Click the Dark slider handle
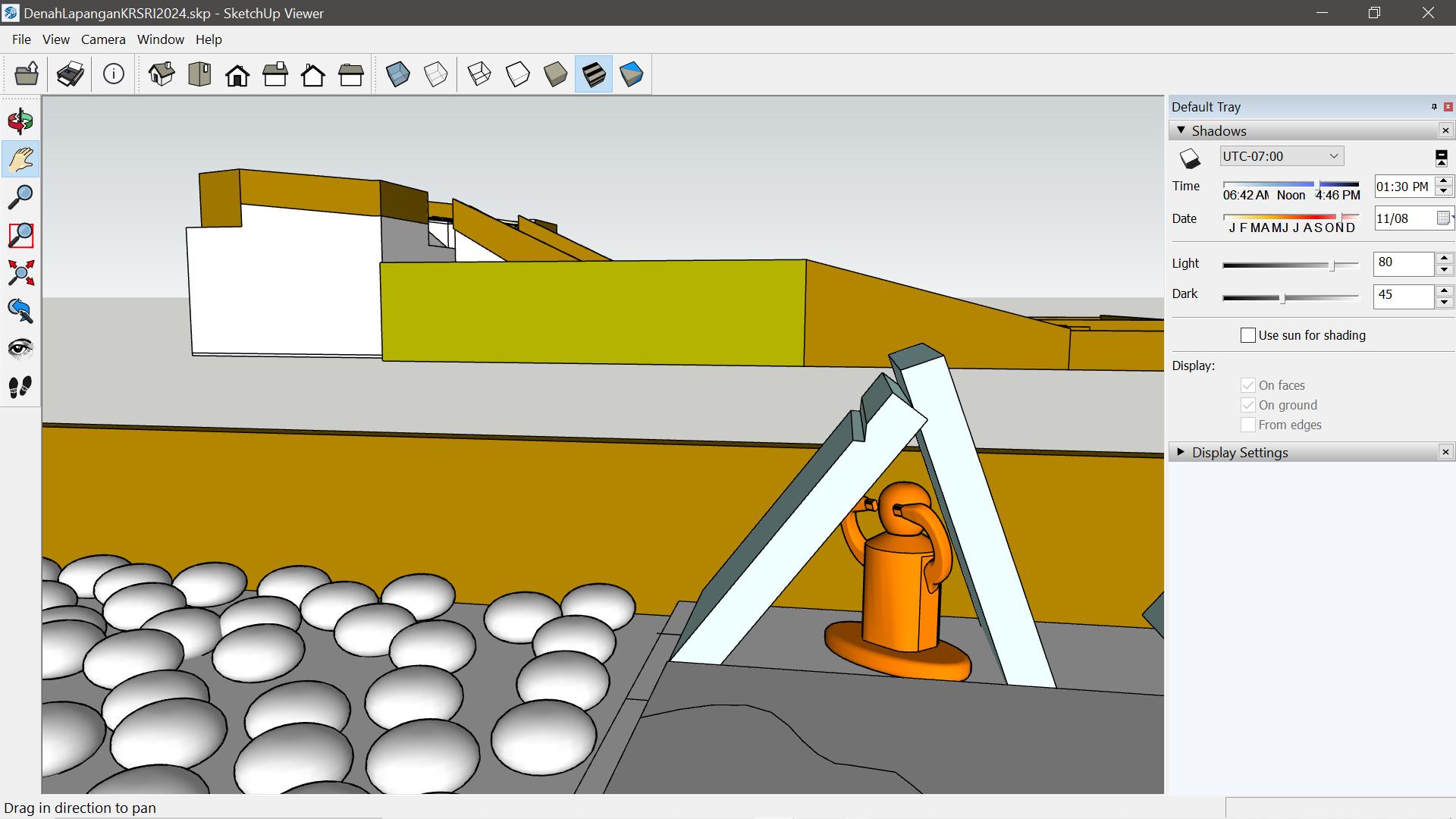This screenshot has height=819, width=1456. [1282, 298]
